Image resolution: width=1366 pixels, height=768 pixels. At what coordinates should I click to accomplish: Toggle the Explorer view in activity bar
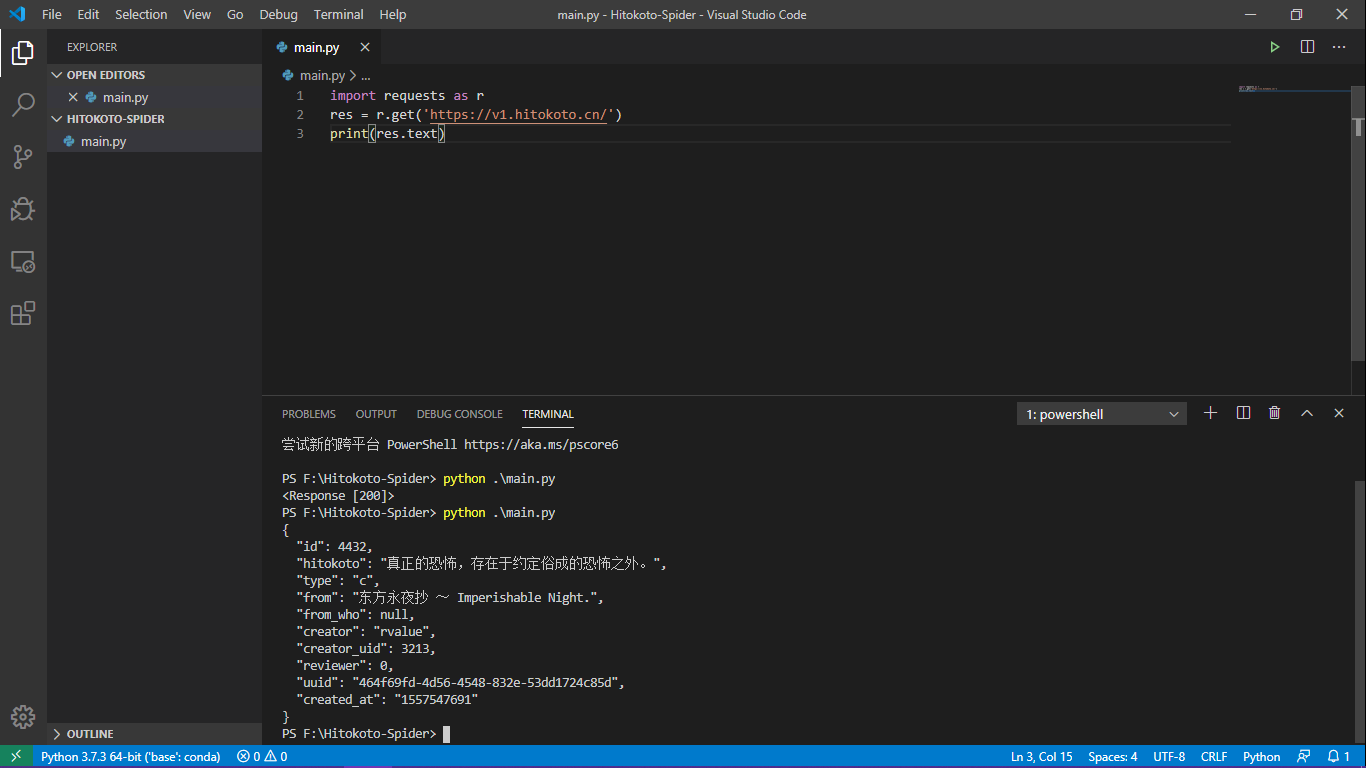pos(23,52)
